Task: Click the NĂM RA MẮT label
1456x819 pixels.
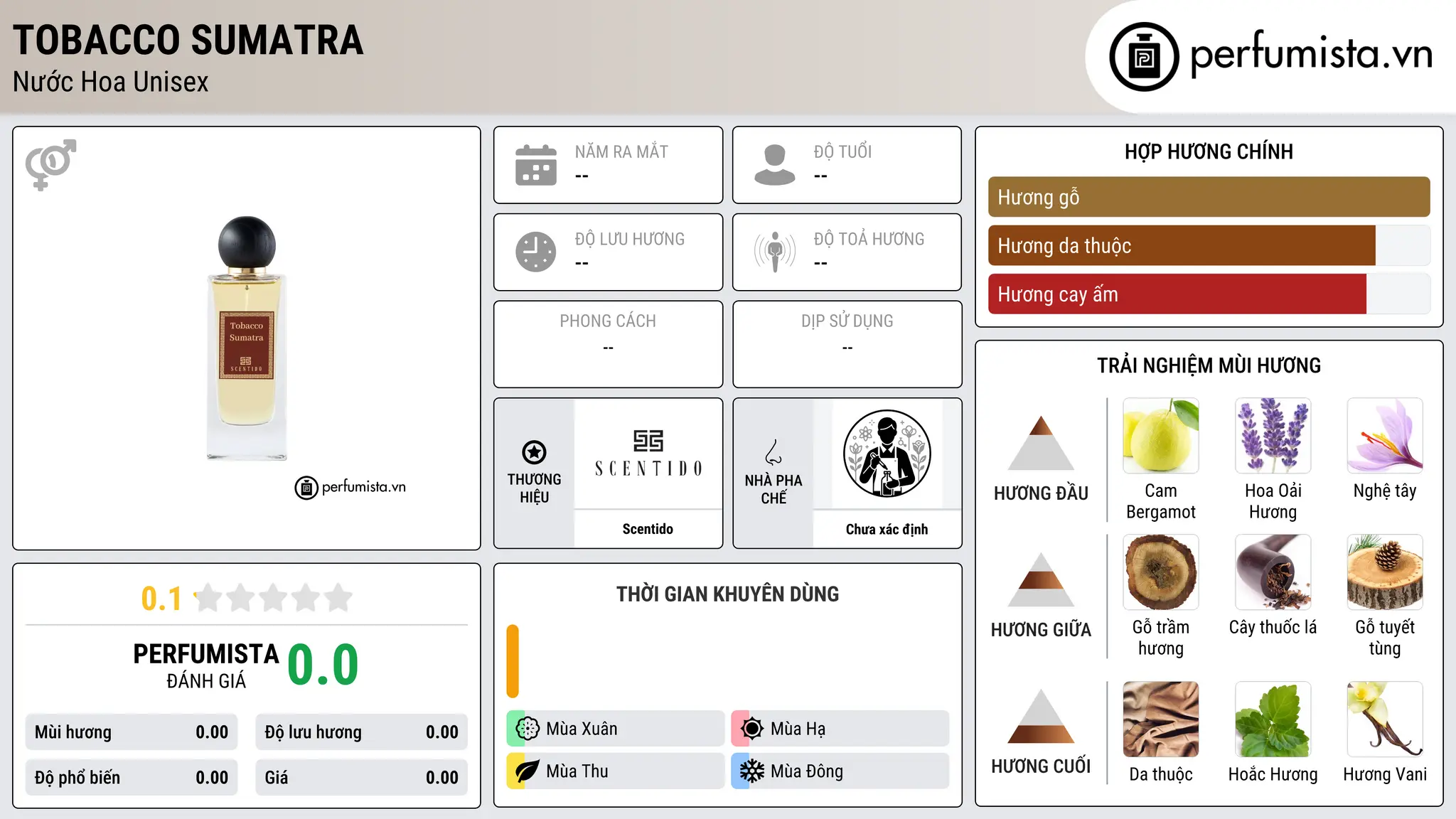Action: tap(621, 151)
